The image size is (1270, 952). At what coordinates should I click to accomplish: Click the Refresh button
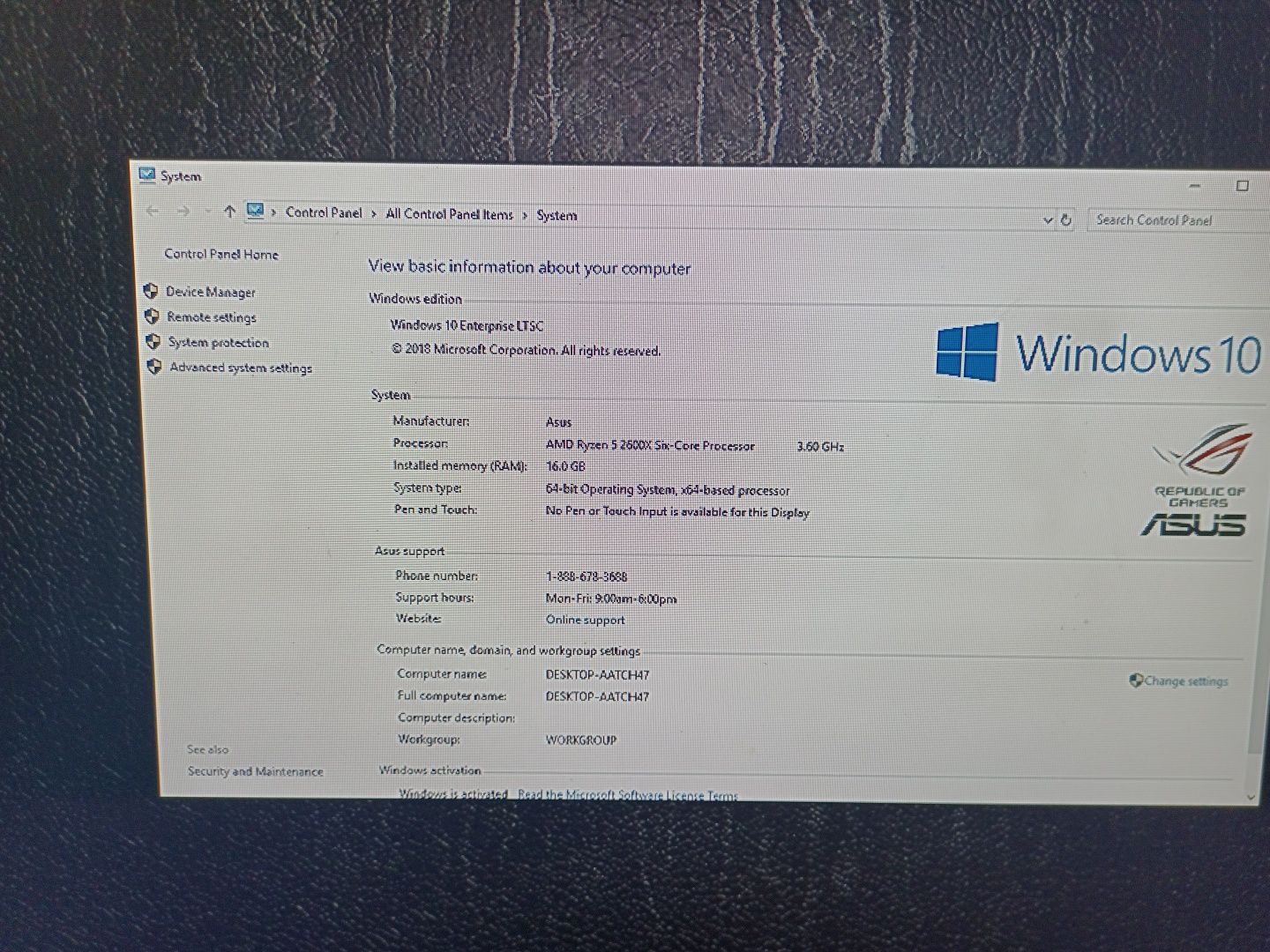pos(1066,220)
